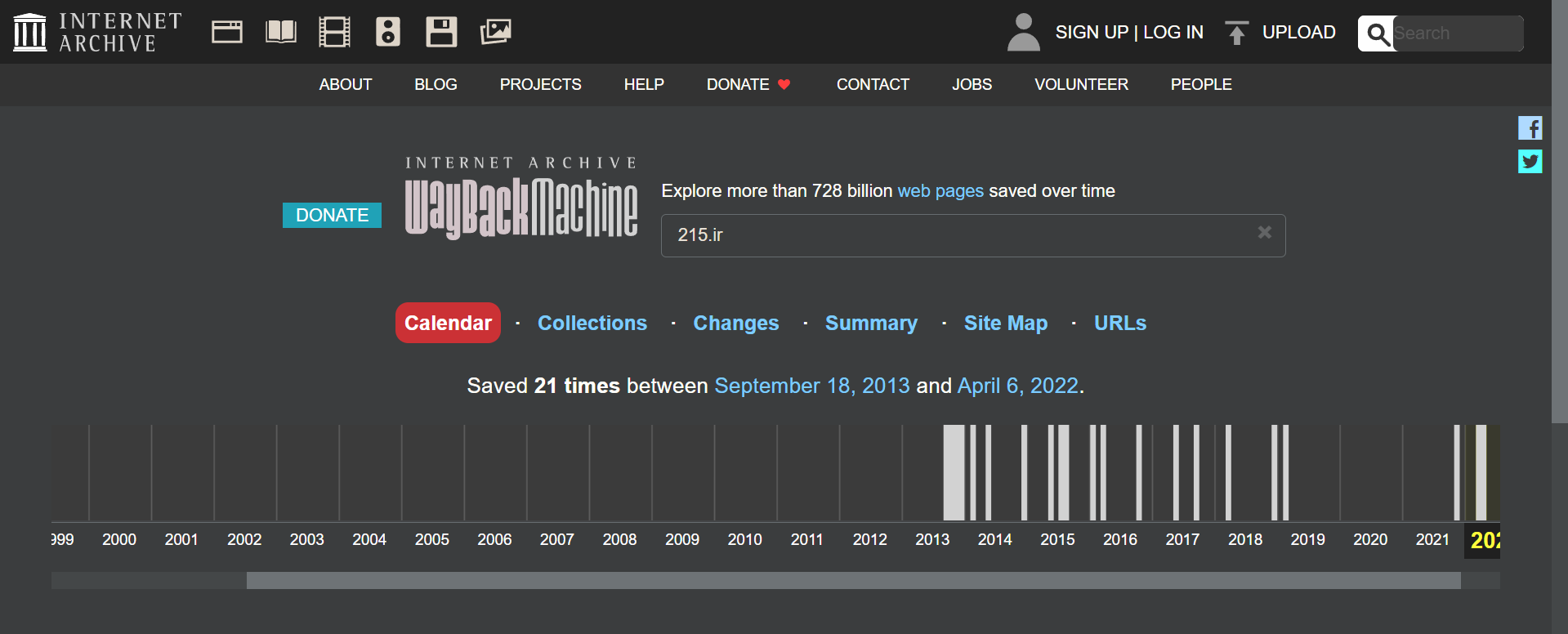Click the Wayback URL input field

pyautogui.click(x=956, y=235)
